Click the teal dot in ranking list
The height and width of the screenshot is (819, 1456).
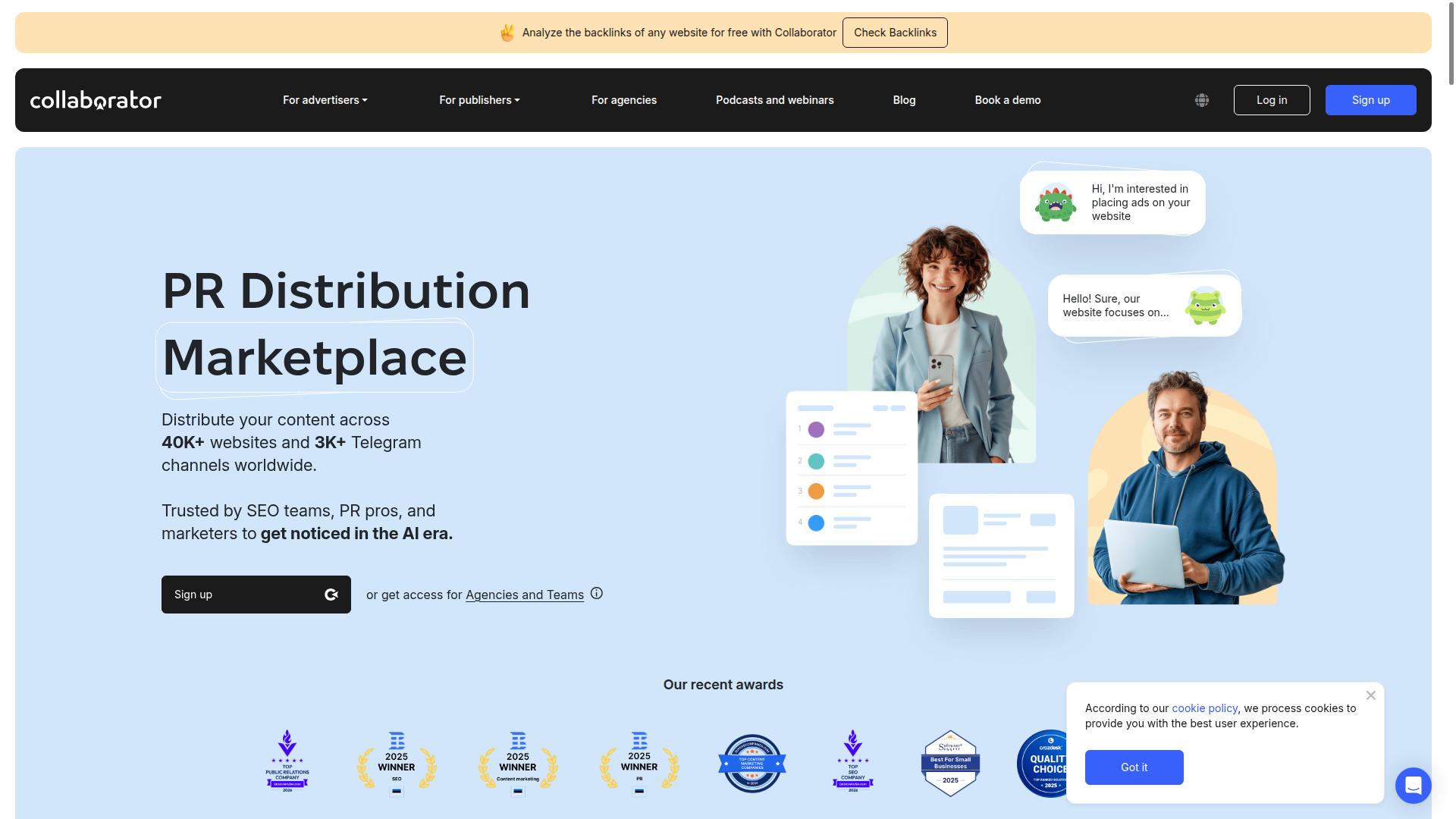816,461
